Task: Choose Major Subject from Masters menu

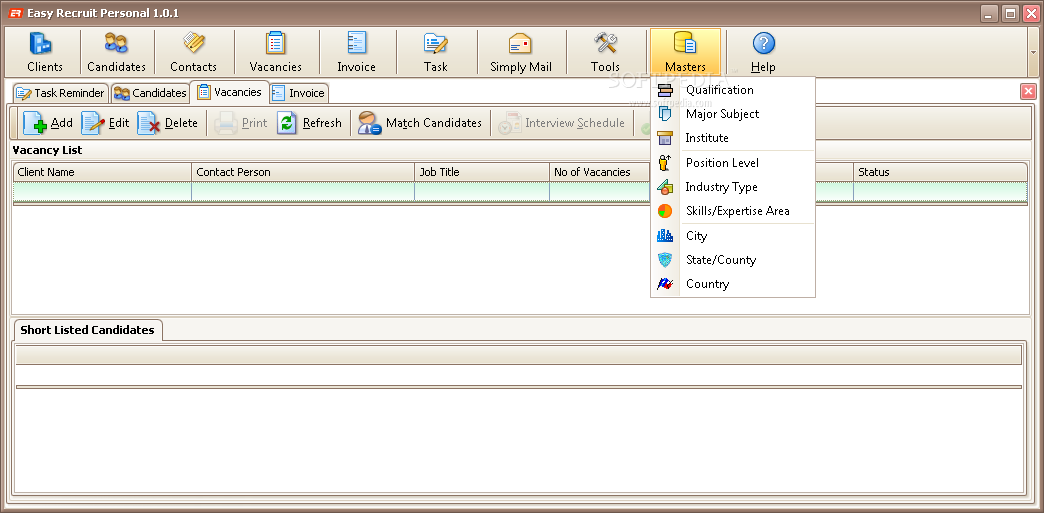Action: (x=732, y=114)
